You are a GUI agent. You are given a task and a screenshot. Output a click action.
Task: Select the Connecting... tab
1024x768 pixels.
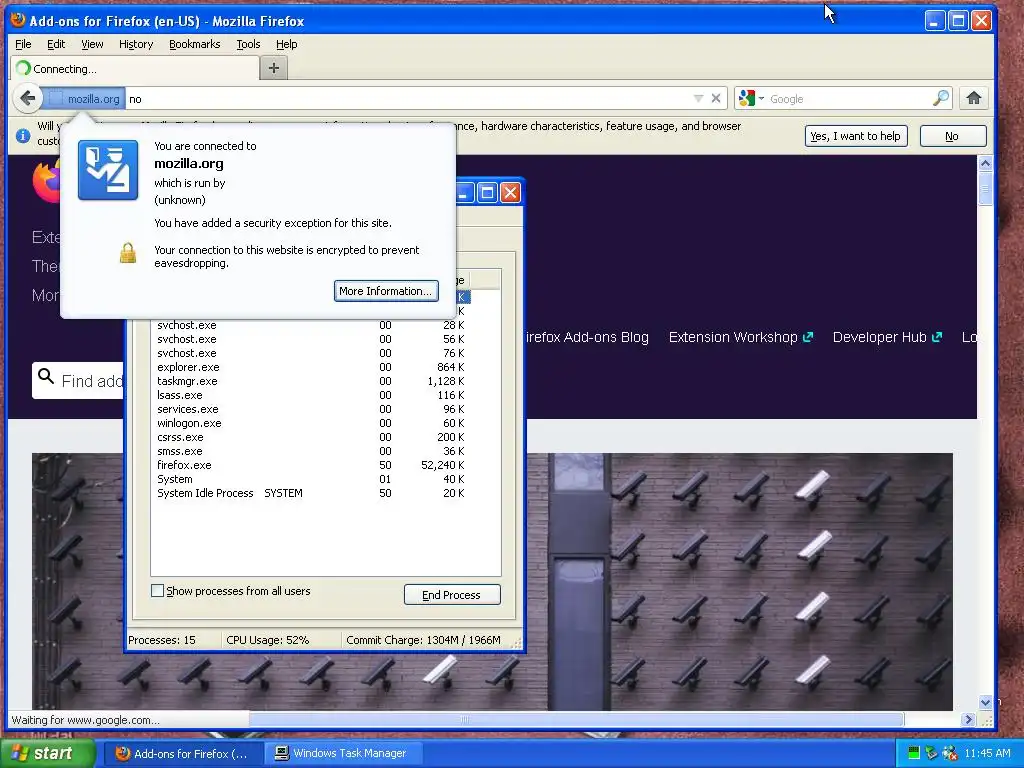pos(135,69)
